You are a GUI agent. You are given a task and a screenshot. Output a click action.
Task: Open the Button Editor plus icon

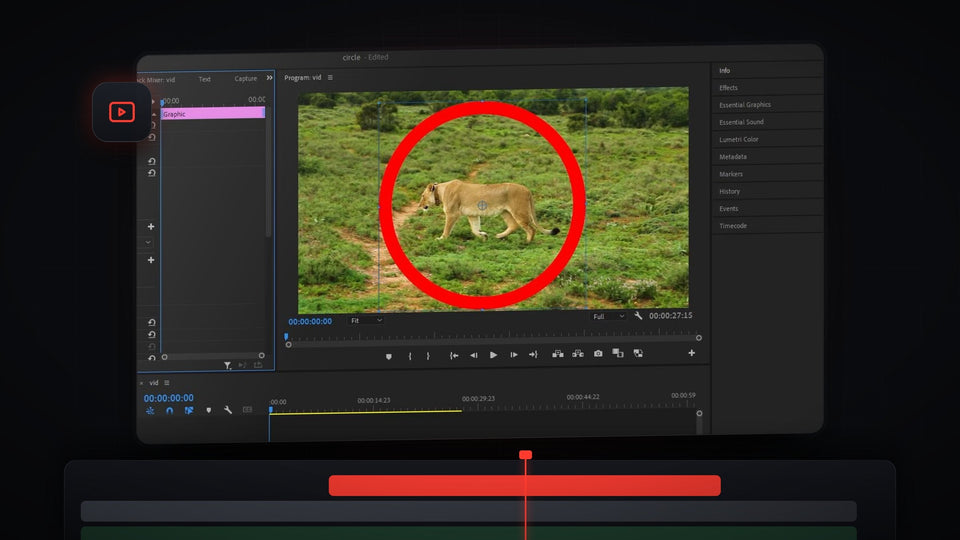(691, 353)
